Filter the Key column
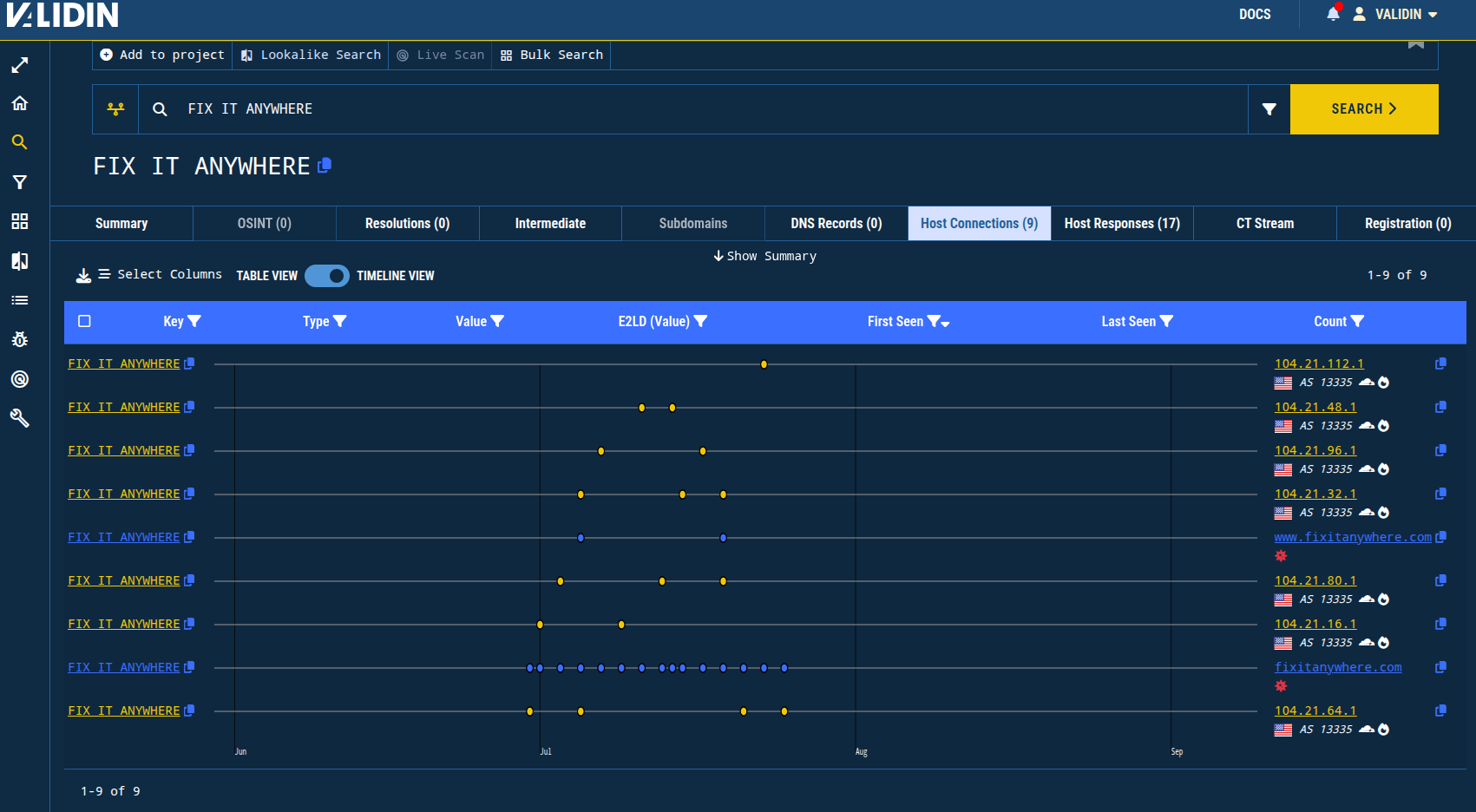The height and width of the screenshot is (812, 1476). coord(194,321)
